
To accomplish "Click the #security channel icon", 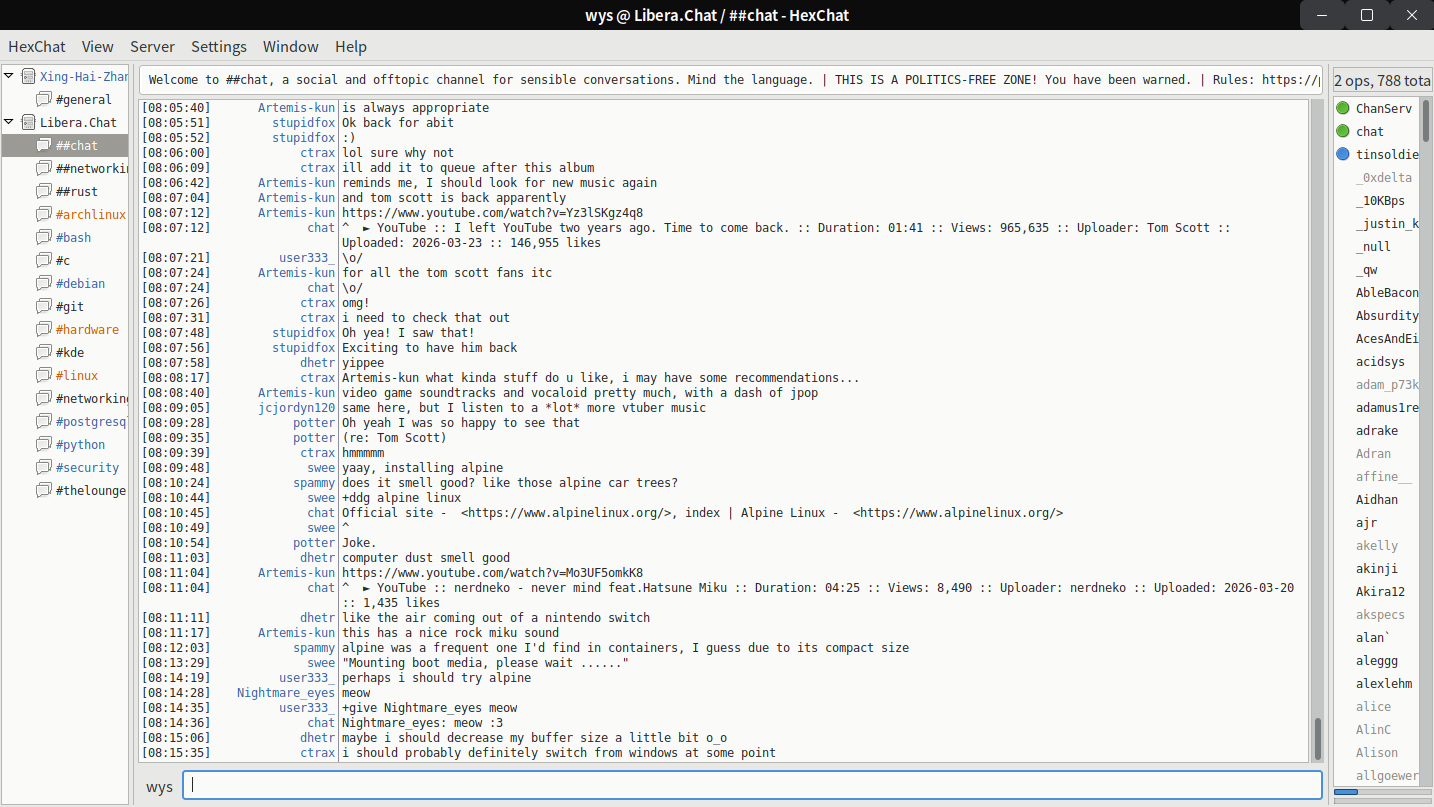I will pos(43,467).
